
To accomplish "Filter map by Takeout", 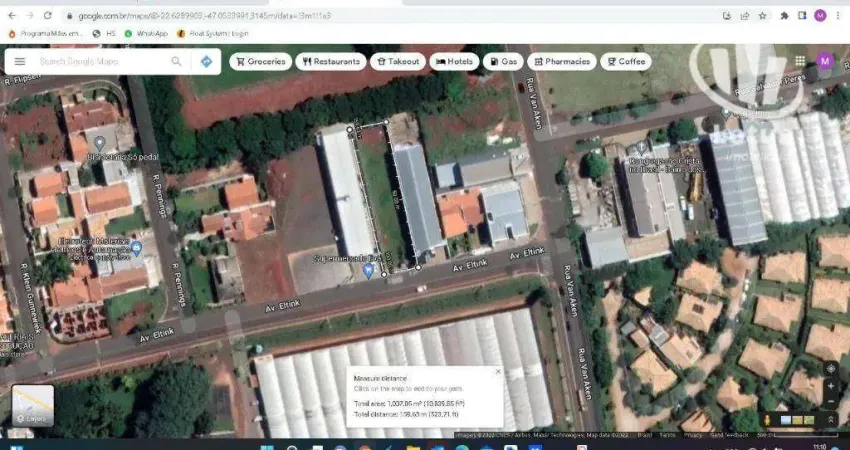I will point(398,61).
